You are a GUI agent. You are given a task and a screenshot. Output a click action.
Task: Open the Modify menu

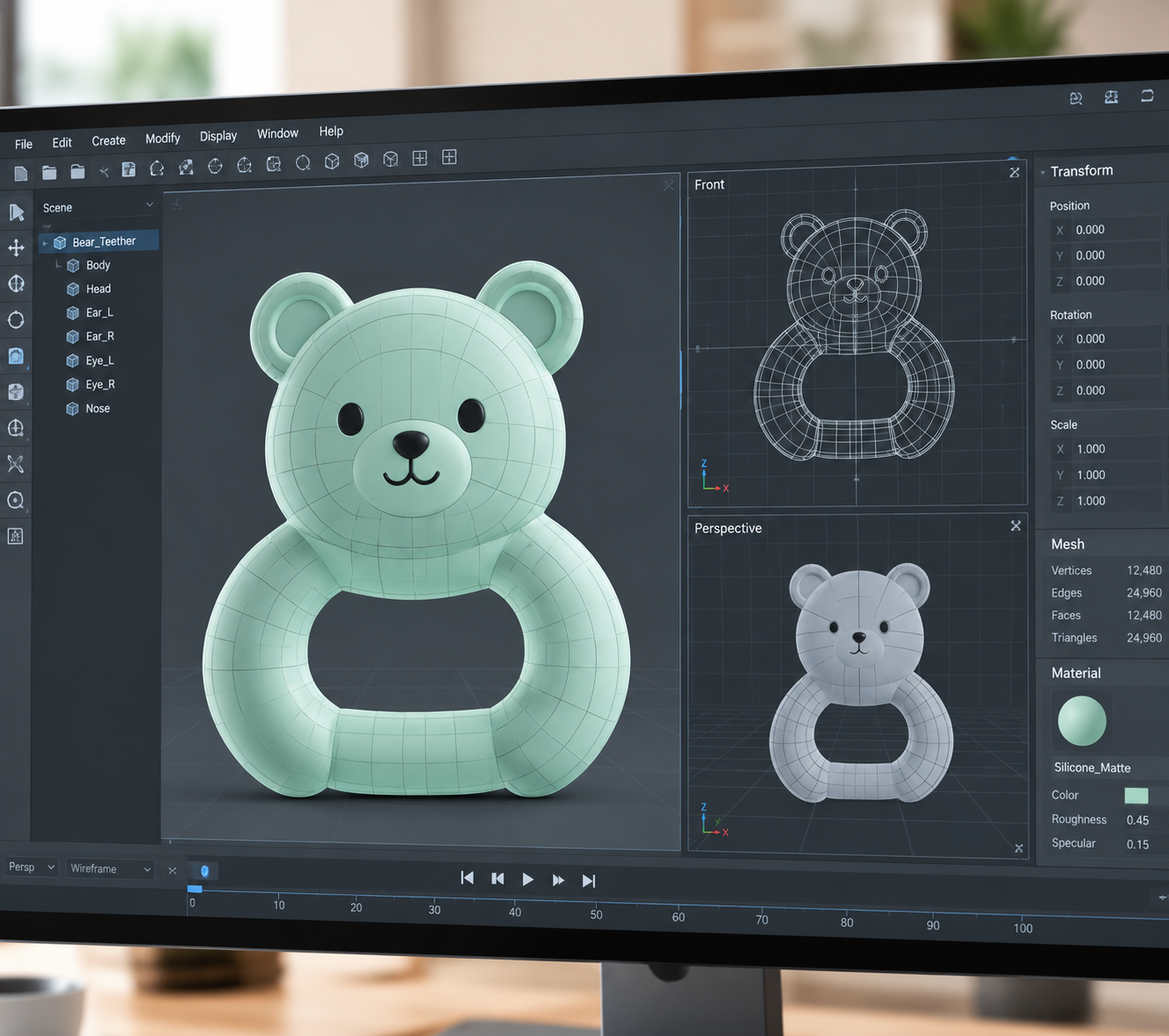click(162, 139)
